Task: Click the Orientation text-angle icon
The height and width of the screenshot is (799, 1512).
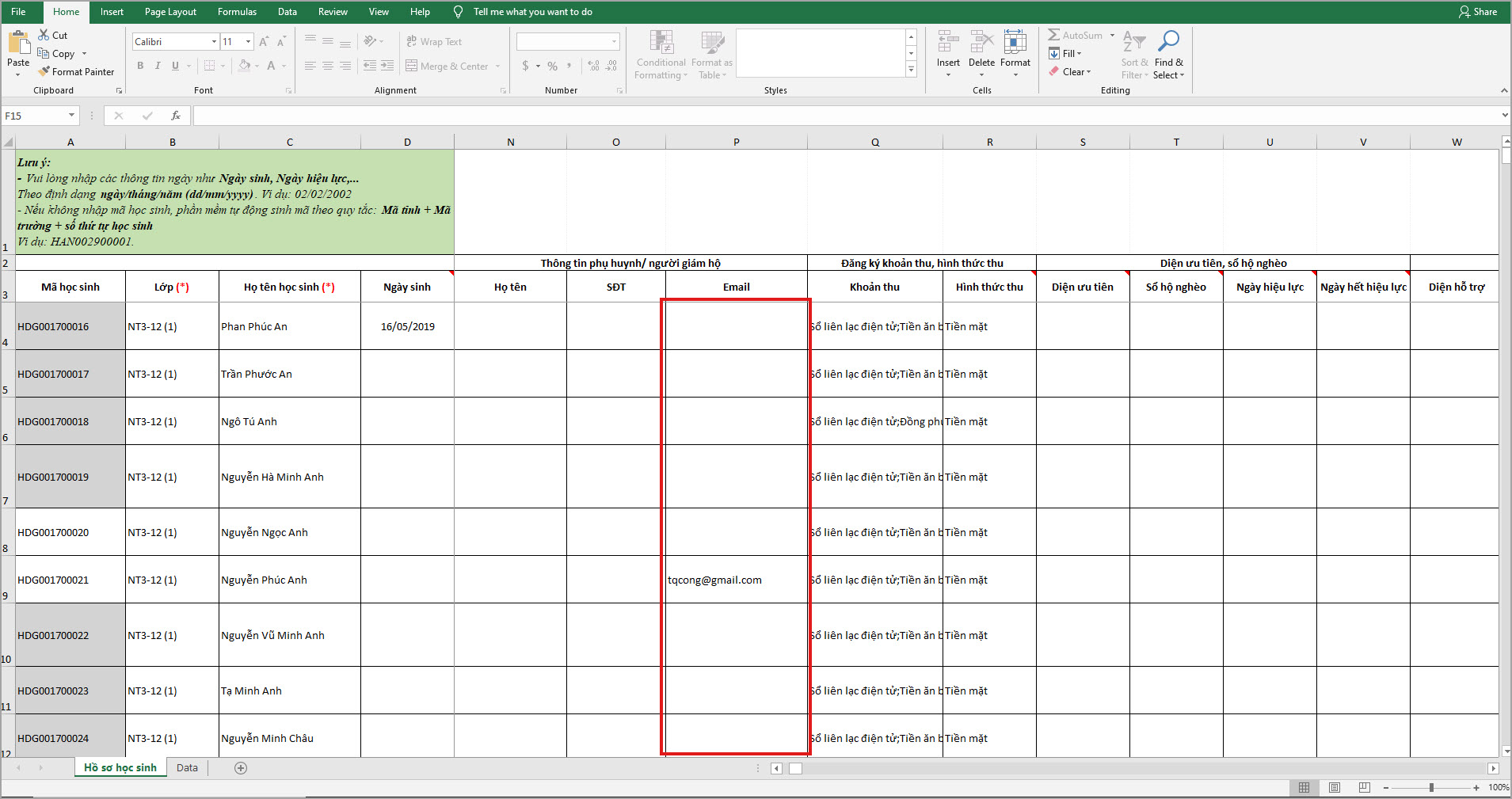Action: 370,41
